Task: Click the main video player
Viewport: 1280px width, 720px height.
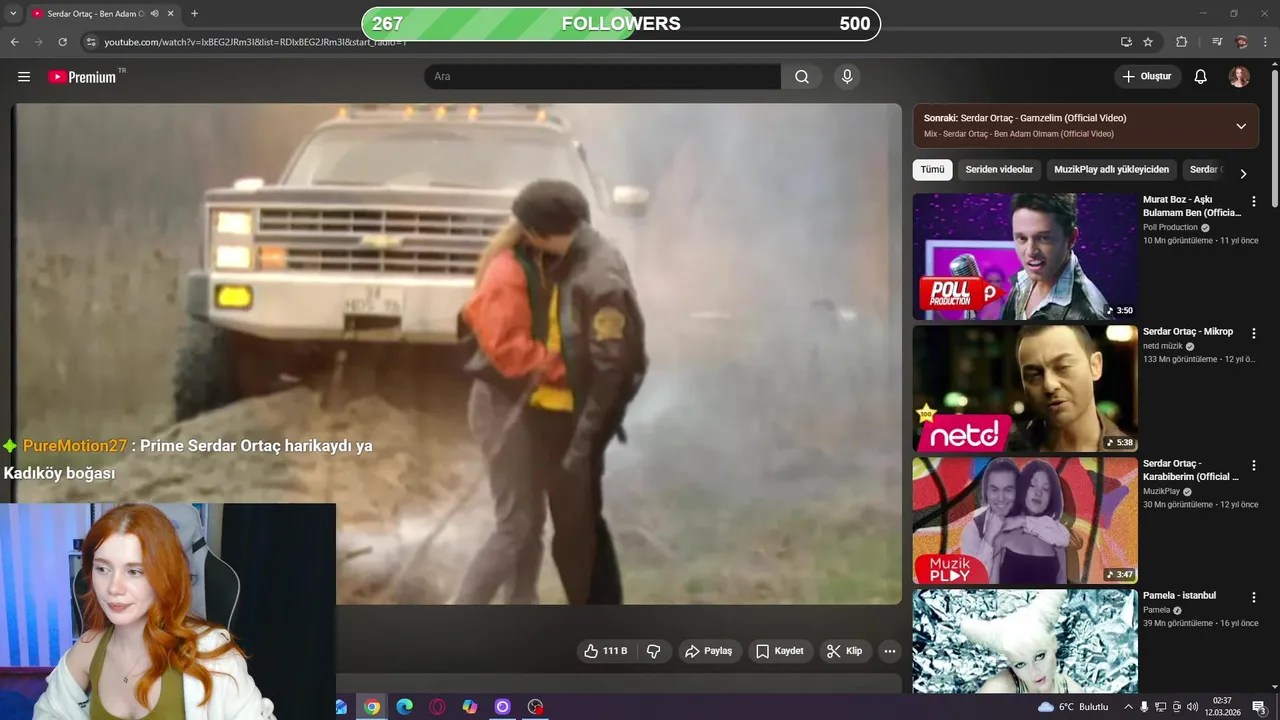Action: tap(456, 354)
